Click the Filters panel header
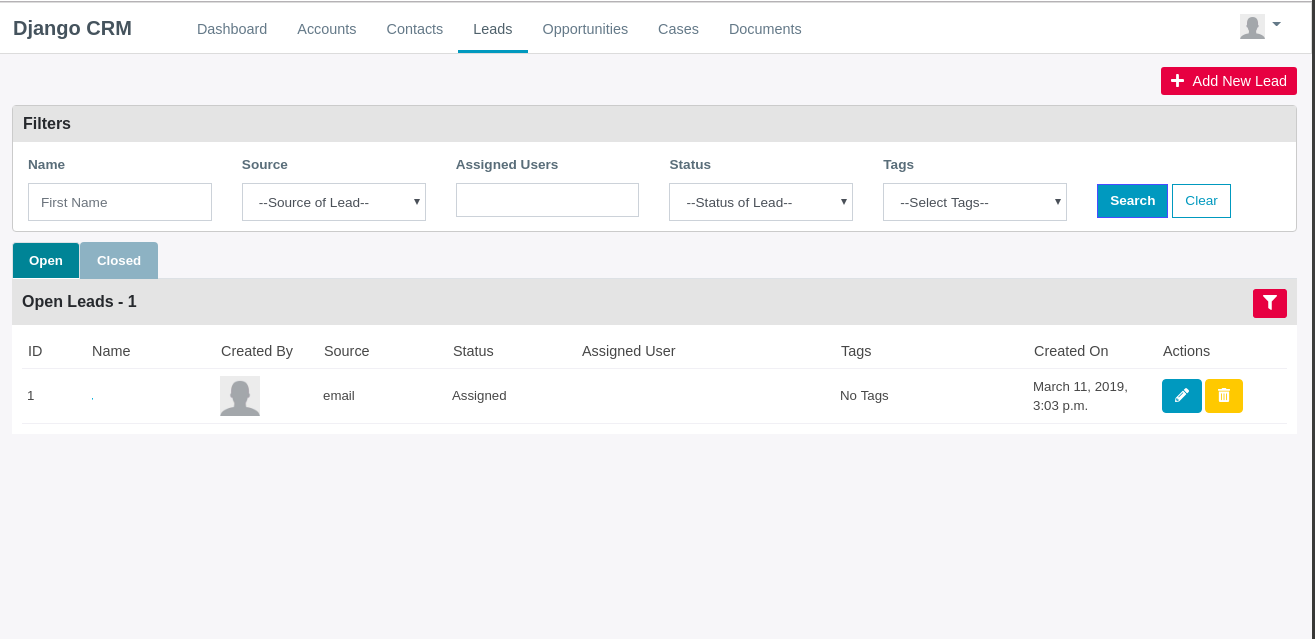The height and width of the screenshot is (639, 1315). click(654, 124)
